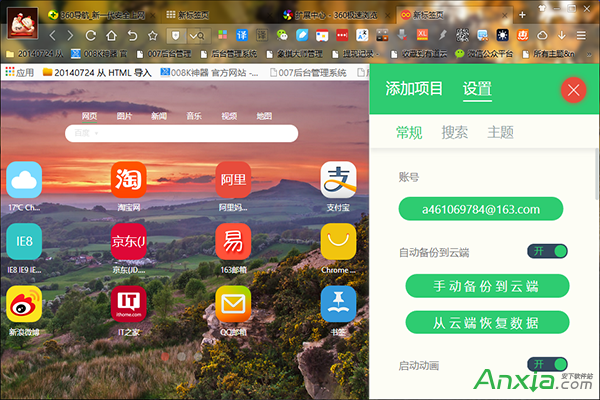
Task: Toggle the 启动动画 switch
Action: click(x=547, y=364)
